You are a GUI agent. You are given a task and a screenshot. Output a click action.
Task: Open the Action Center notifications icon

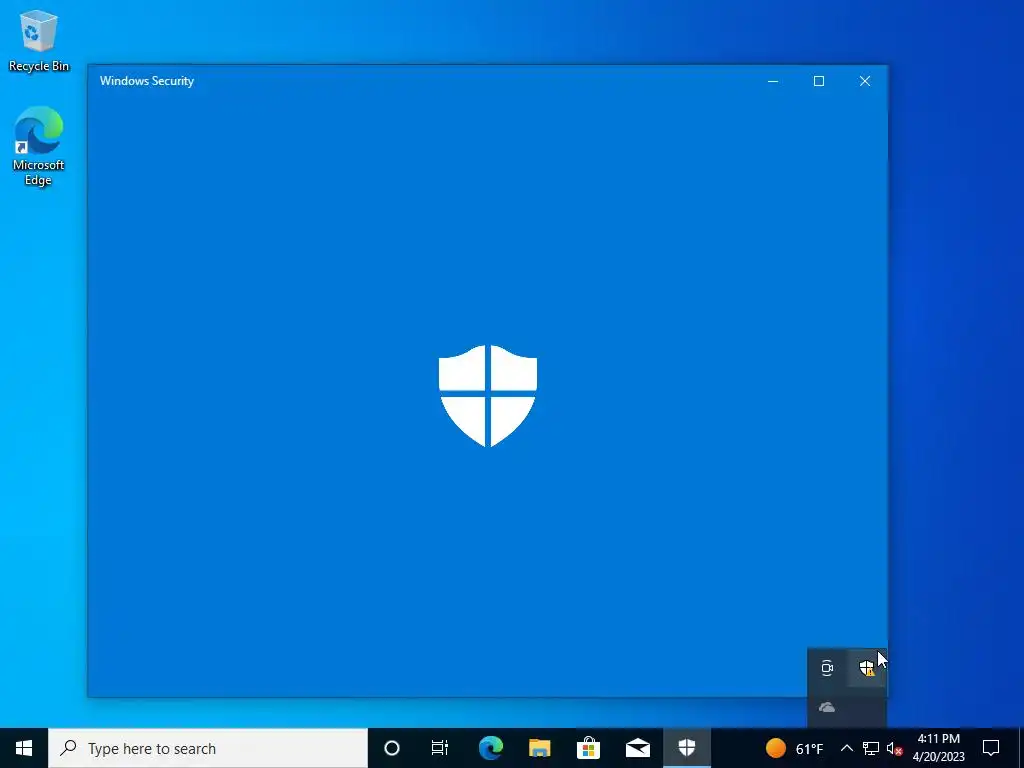click(991, 748)
